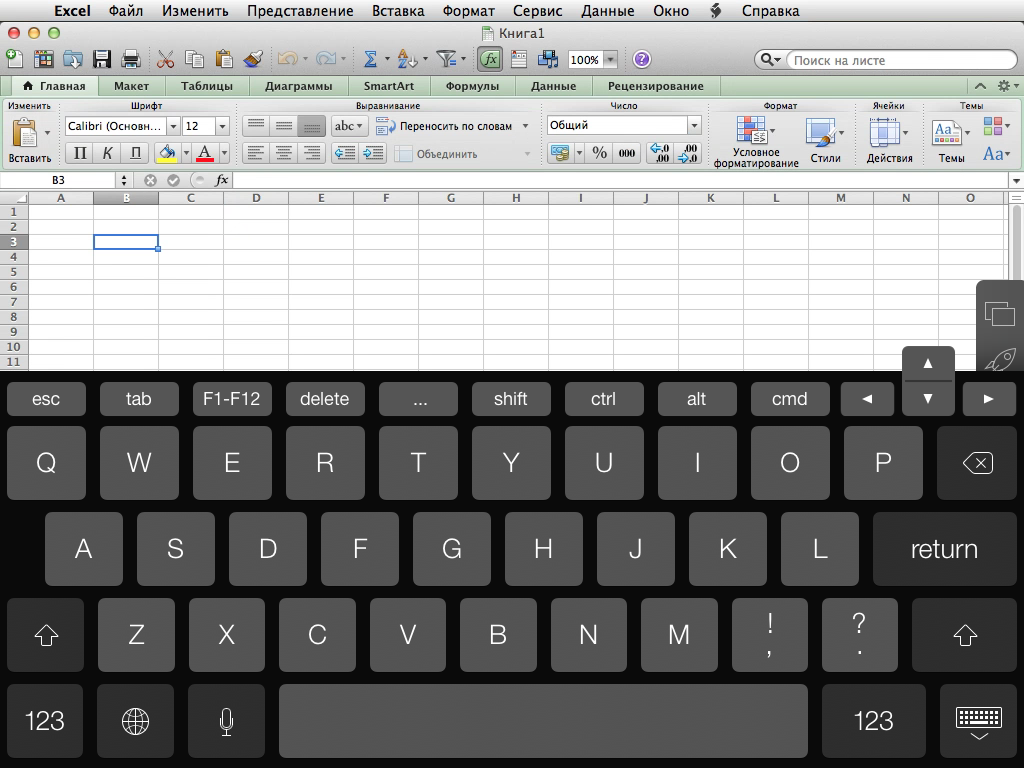Viewport: 1024px width, 768px height.
Task: Open the zoom 100% dropdown
Action: click(x=610, y=60)
